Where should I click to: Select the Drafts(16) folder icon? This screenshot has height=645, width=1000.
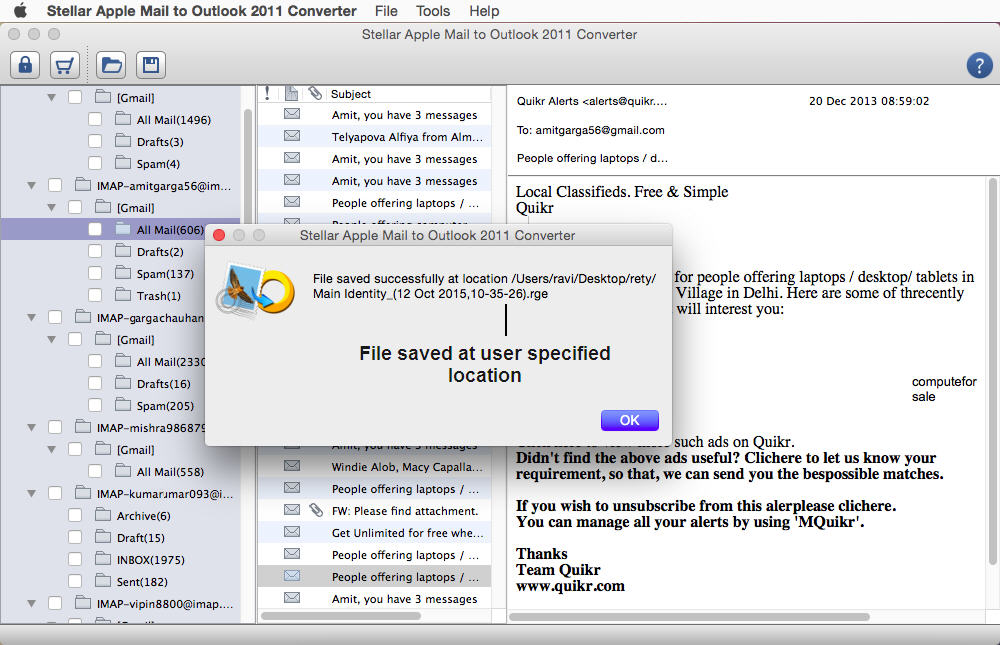coord(123,383)
